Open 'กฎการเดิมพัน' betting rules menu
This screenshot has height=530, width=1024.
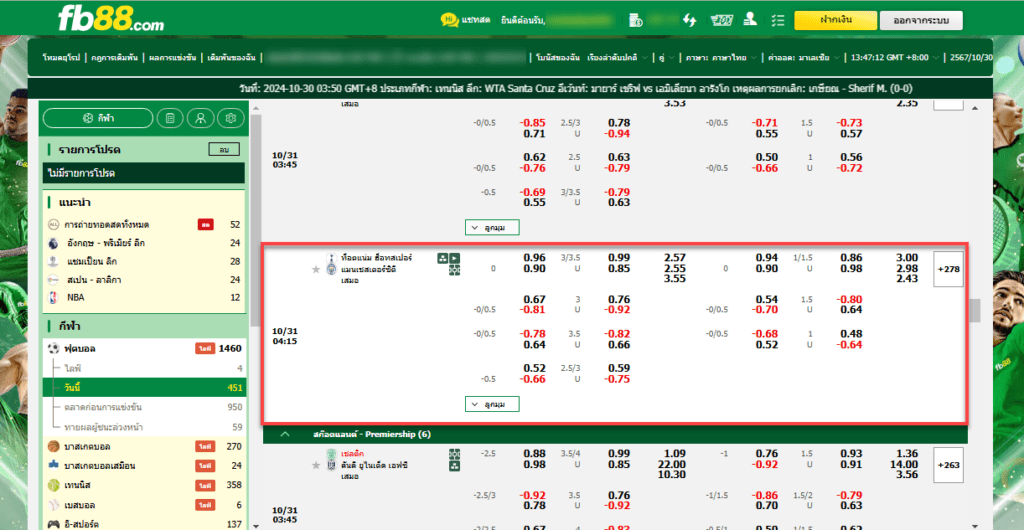click(x=114, y=57)
